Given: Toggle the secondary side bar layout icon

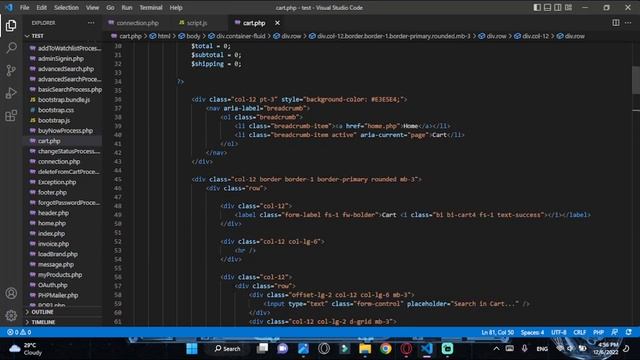Looking at the screenshot, I should (558, 7).
